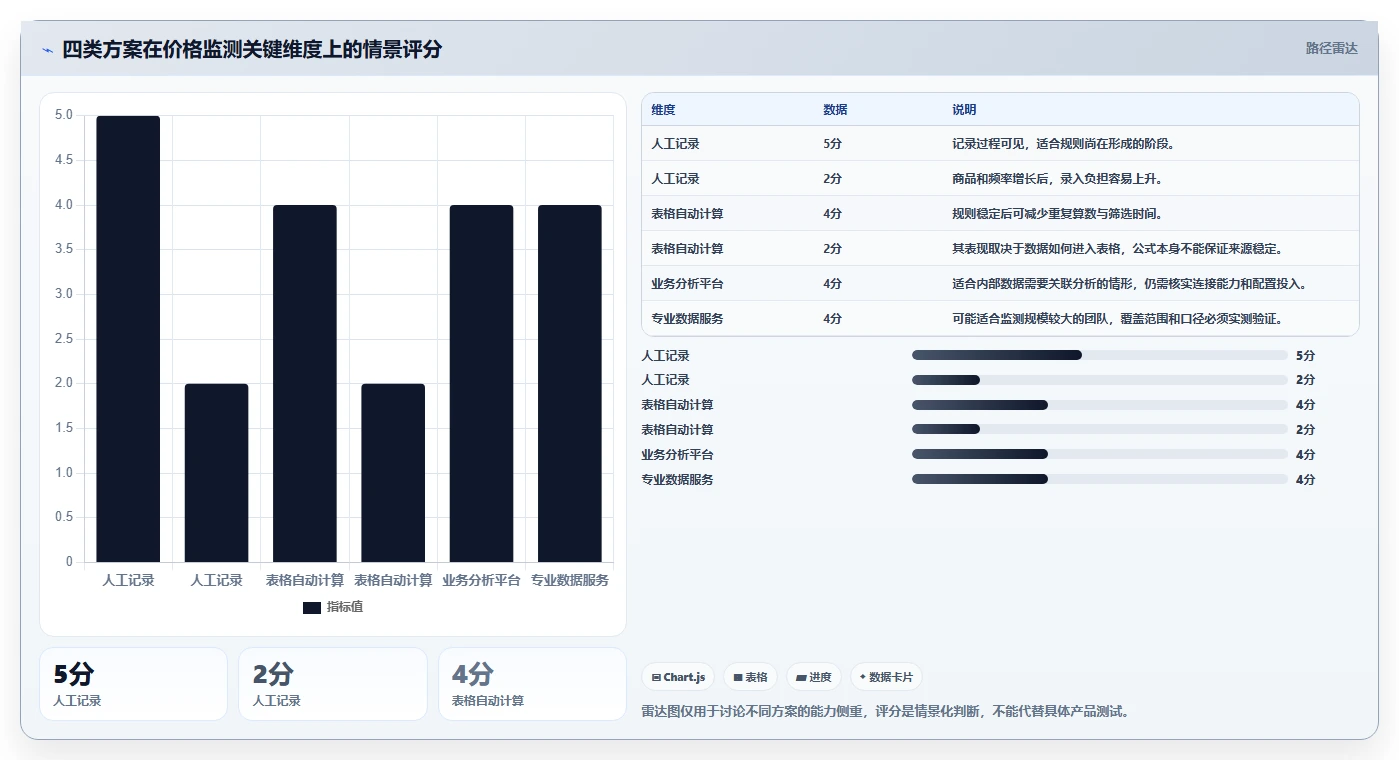Select the cell 规则稳定后可减少重复算数与筛选时间。

[x=1057, y=214]
